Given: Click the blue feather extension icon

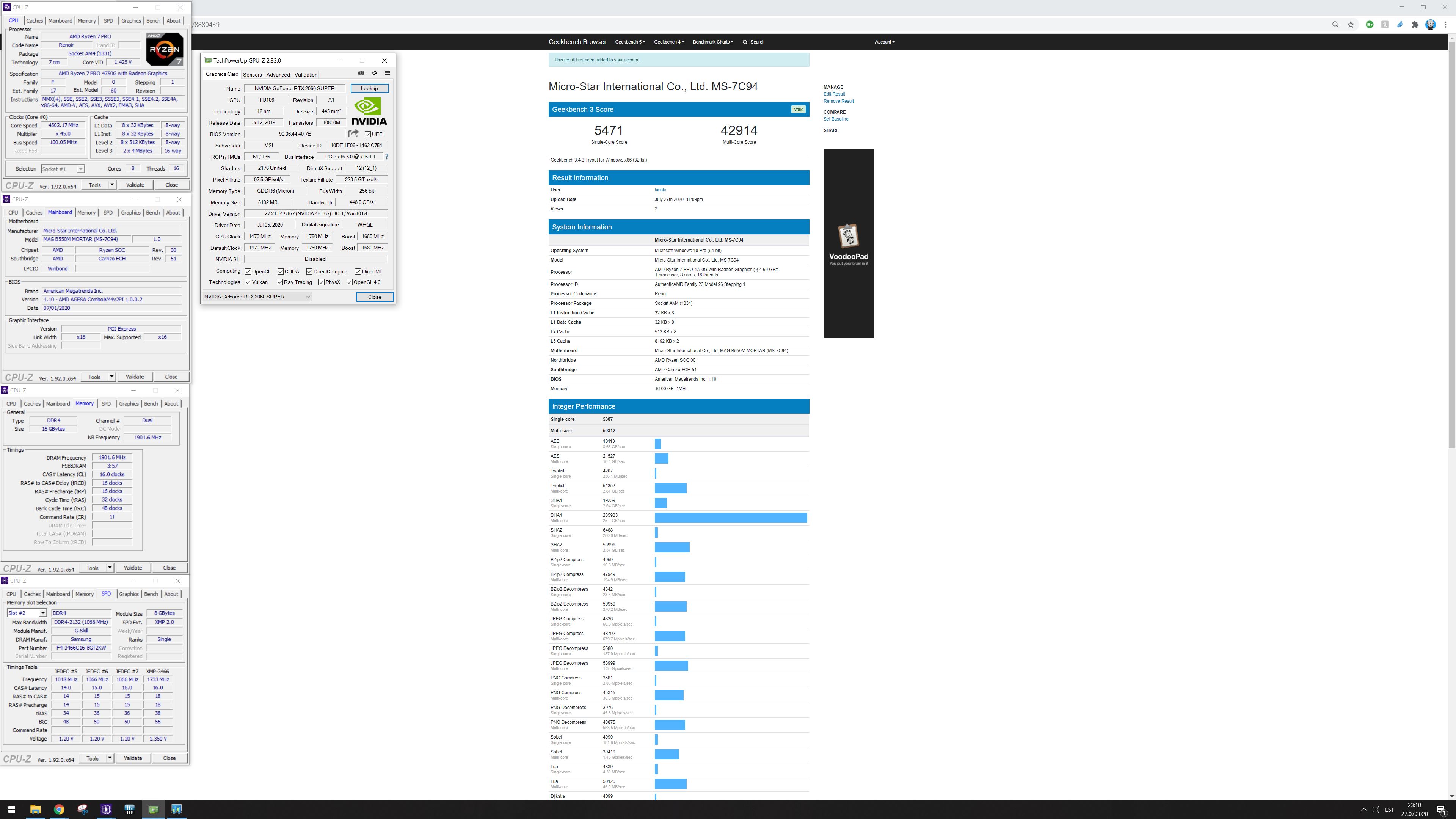Looking at the screenshot, I should pyautogui.click(x=1400, y=24).
